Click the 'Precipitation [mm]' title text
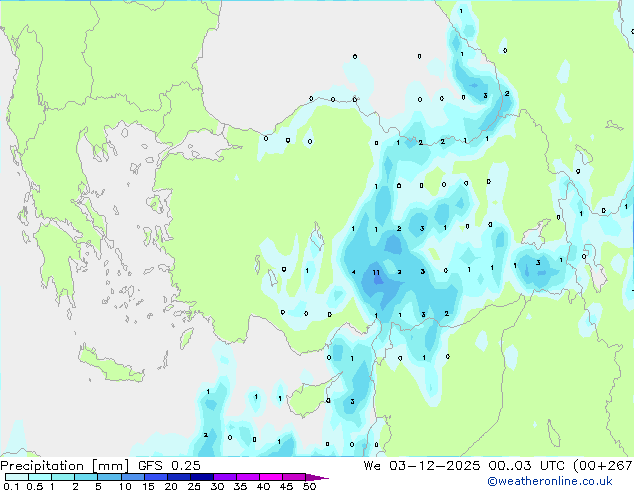This screenshot has height=490, width=634. pos(64,466)
